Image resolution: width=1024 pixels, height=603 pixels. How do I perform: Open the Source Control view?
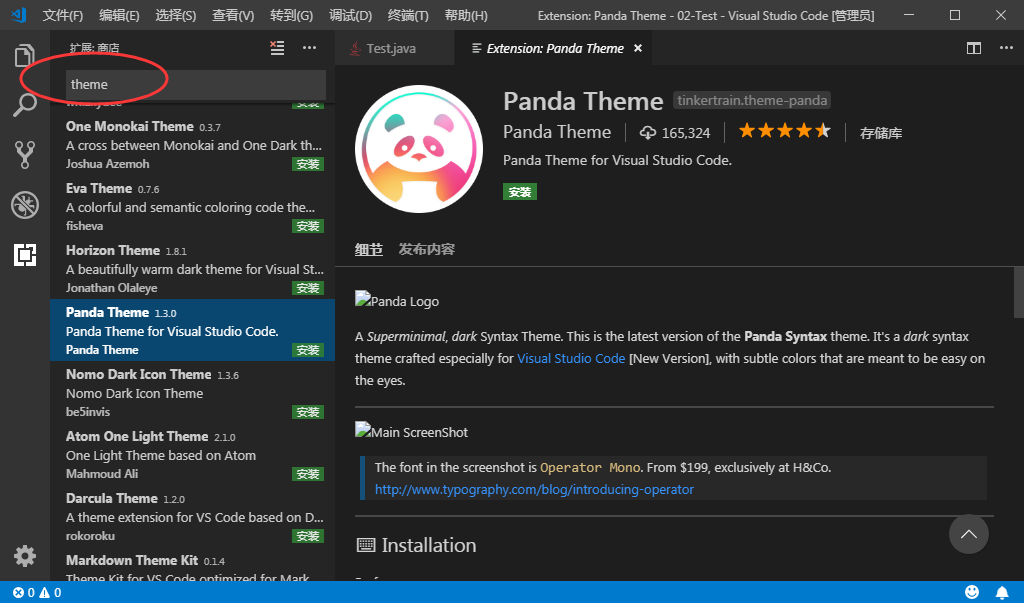coord(25,155)
